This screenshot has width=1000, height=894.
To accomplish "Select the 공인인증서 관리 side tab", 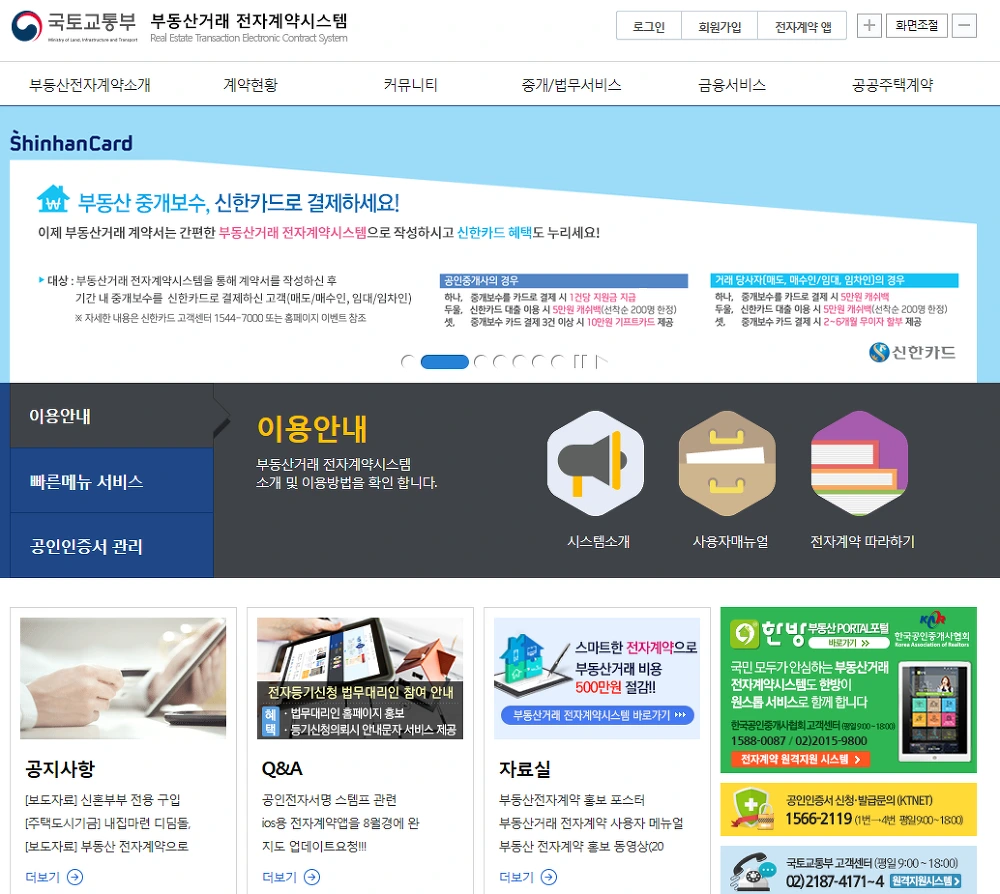I will point(112,546).
